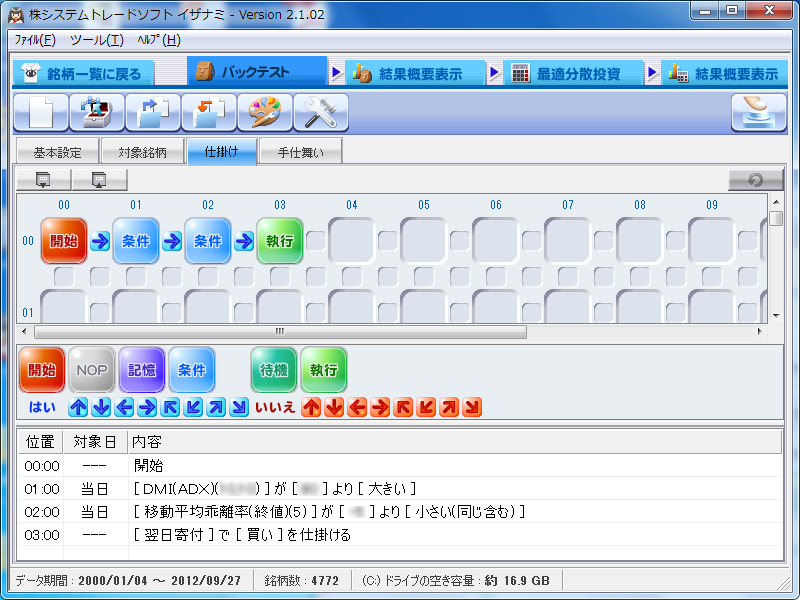Choose the blue はい up-left diagonal arrow

(x=170, y=407)
